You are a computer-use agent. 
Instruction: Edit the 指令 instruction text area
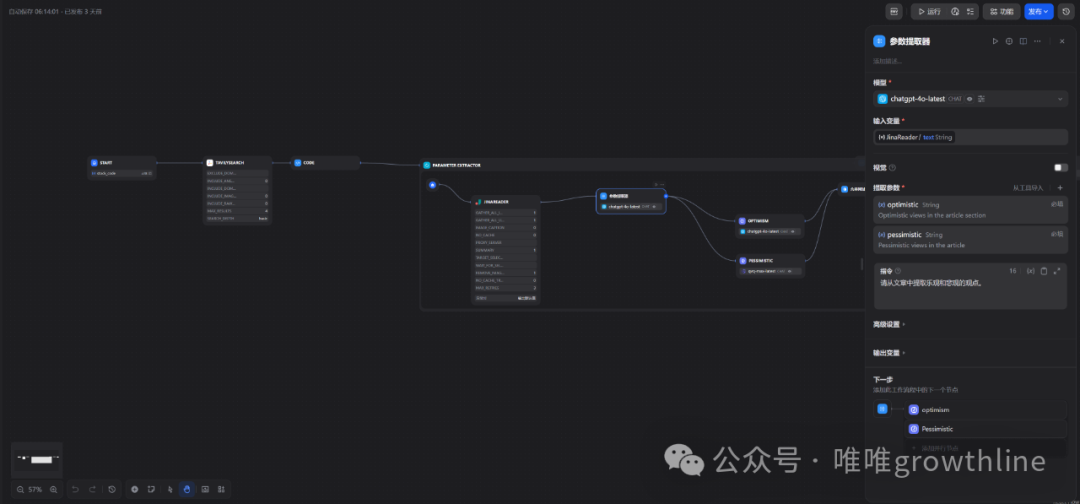(x=970, y=293)
